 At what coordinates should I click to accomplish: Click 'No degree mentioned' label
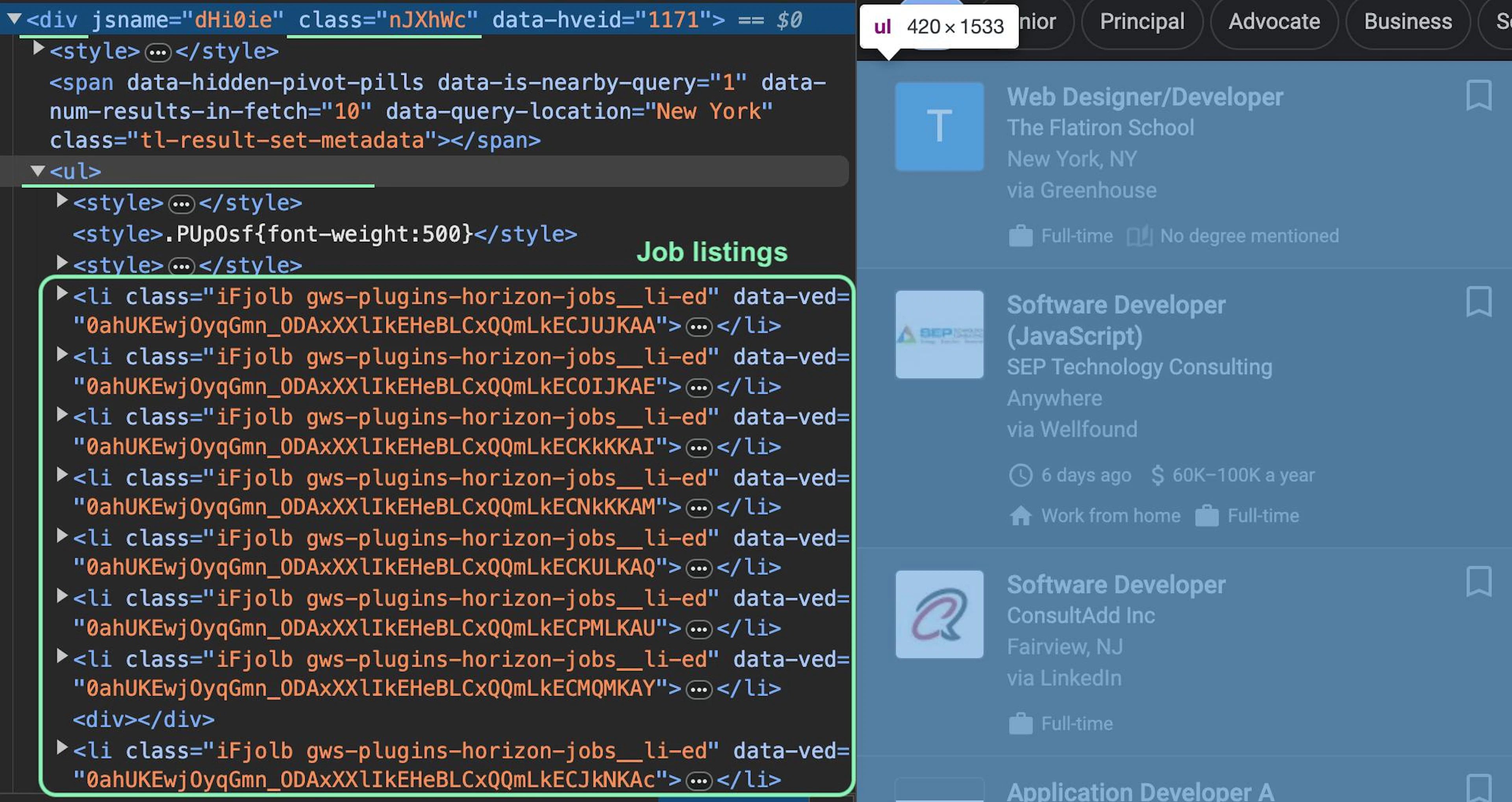coord(1250,236)
